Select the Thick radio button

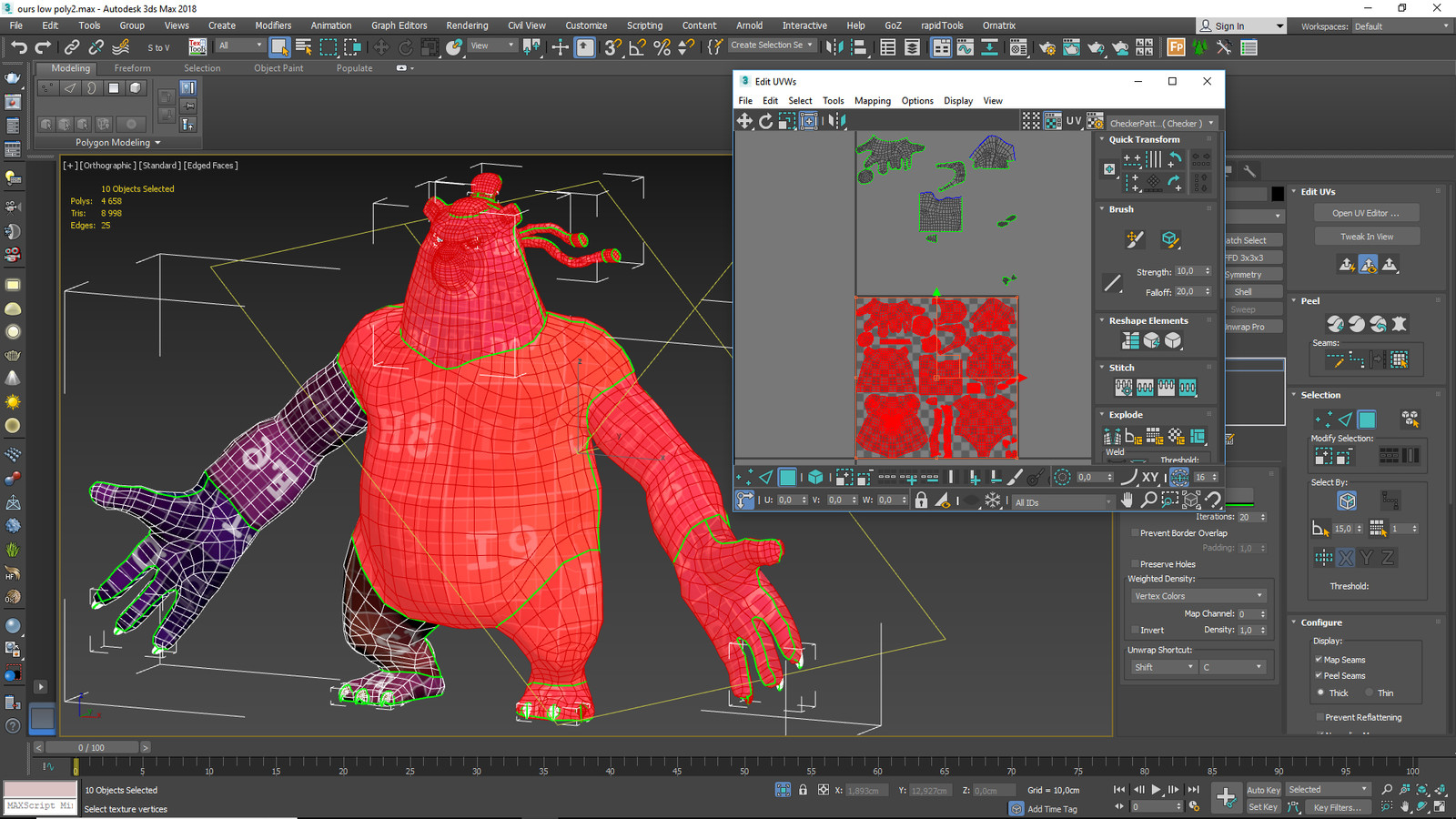click(1320, 693)
